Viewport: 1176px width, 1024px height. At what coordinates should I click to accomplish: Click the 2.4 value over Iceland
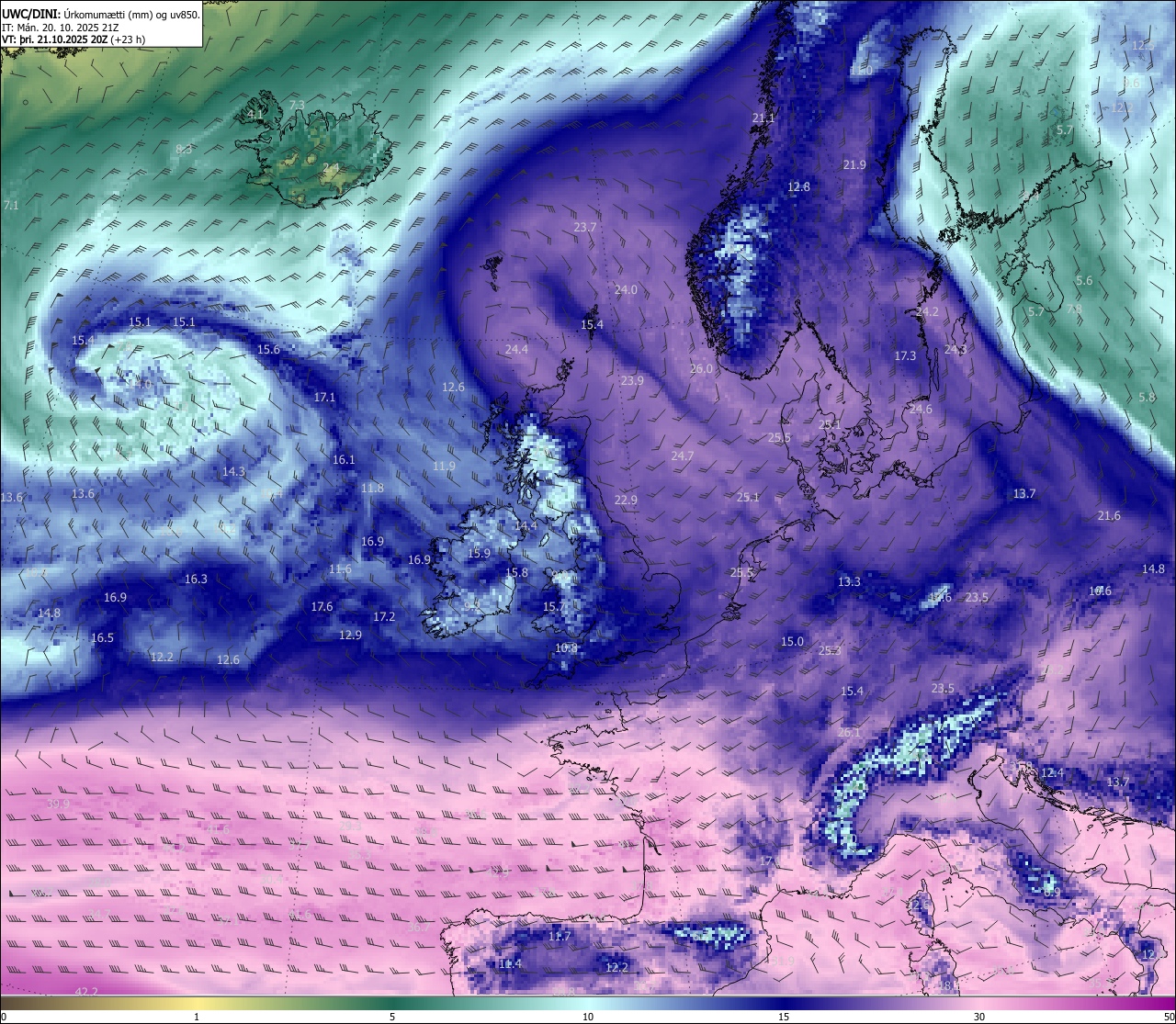331,168
